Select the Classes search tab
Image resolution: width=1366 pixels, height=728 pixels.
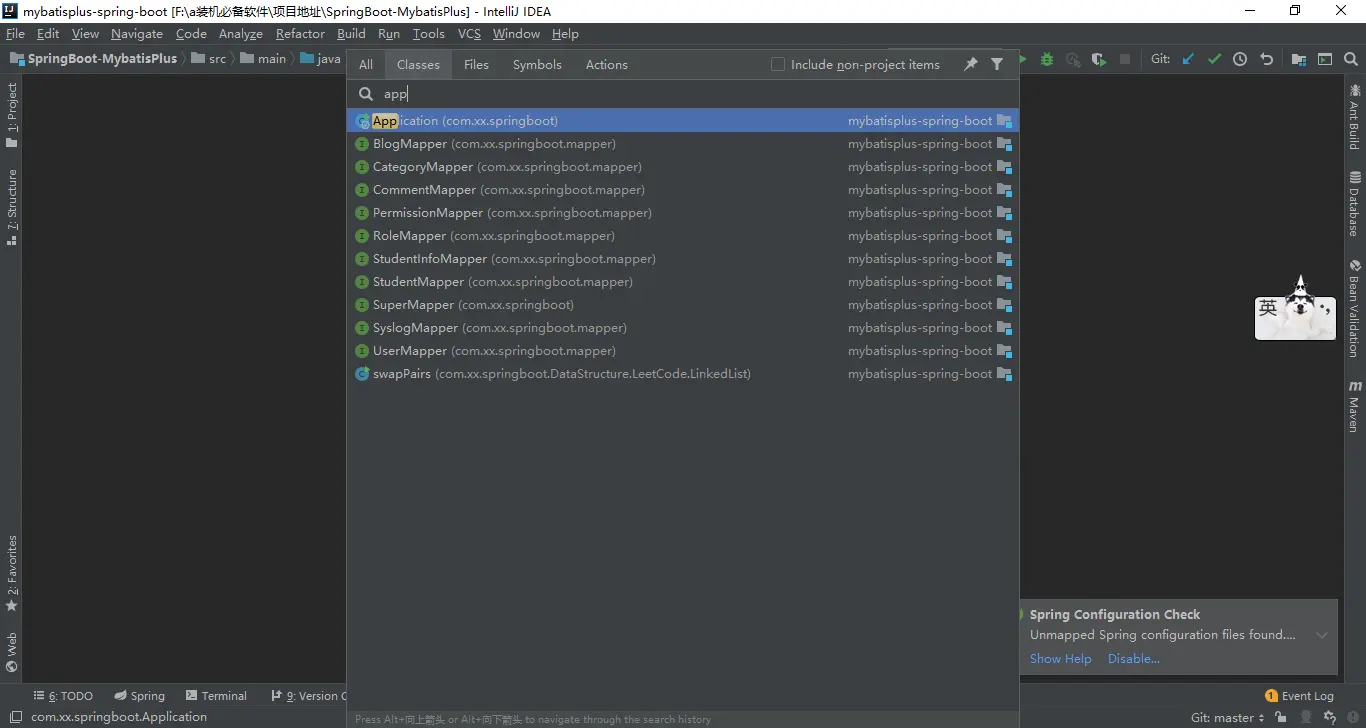click(x=418, y=64)
